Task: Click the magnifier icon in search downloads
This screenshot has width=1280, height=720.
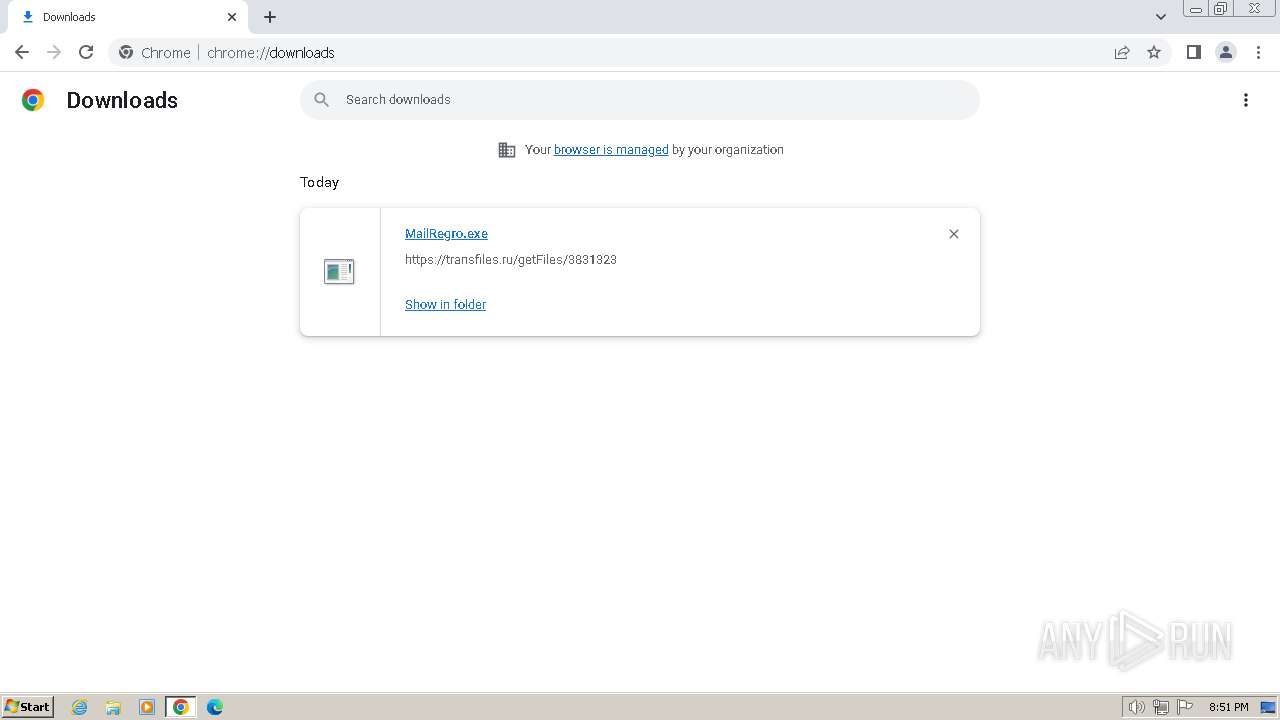Action: tap(322, 100)
